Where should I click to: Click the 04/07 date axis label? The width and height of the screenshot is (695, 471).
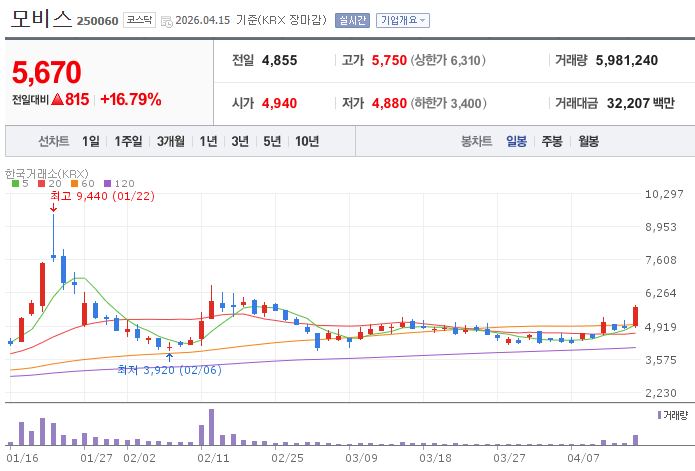coord(583,458)
